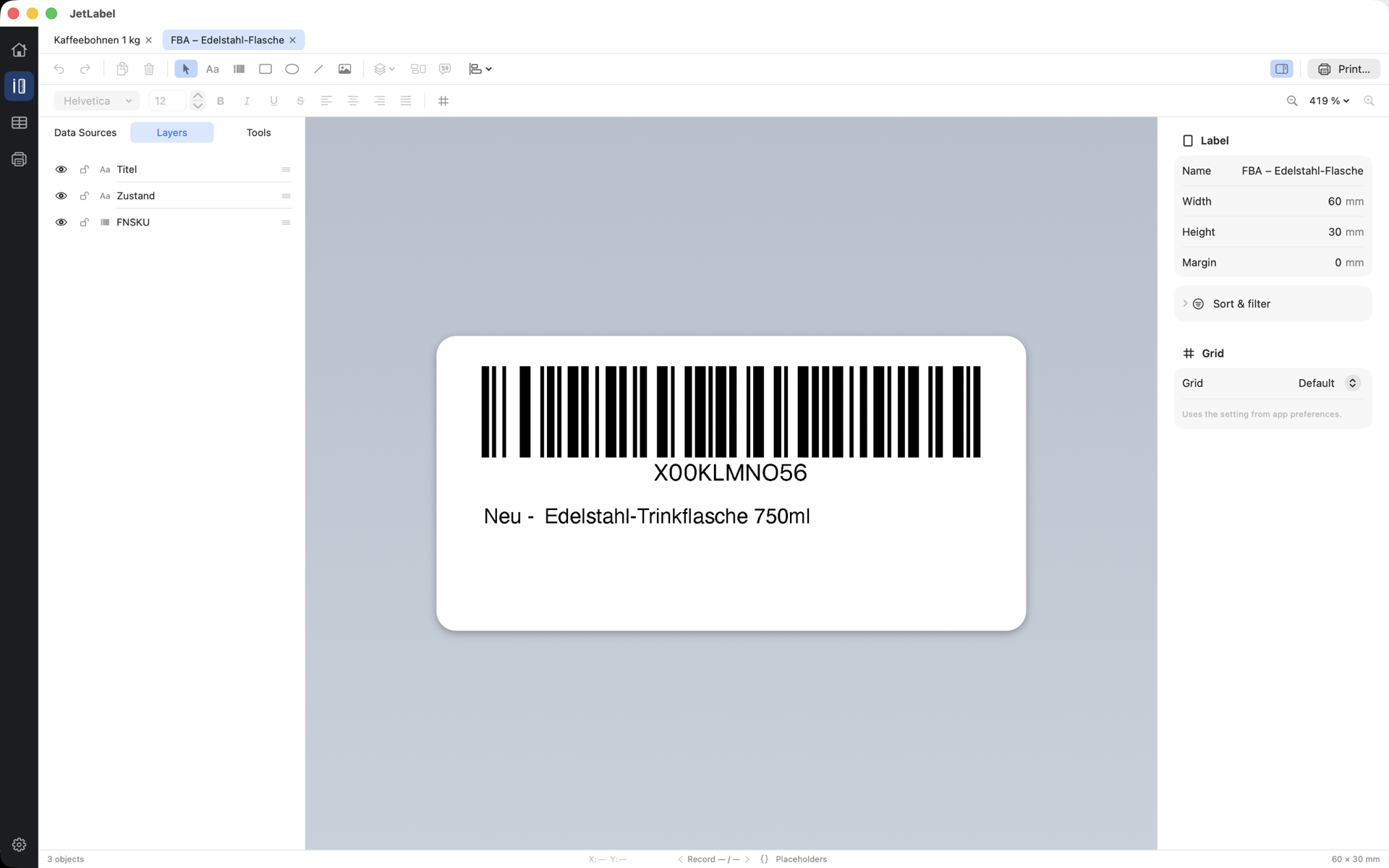The width and height of the screenshot is (1389, 868).
Task: Zoom out with the magnifier minus icon
Action: (1292, 101)
